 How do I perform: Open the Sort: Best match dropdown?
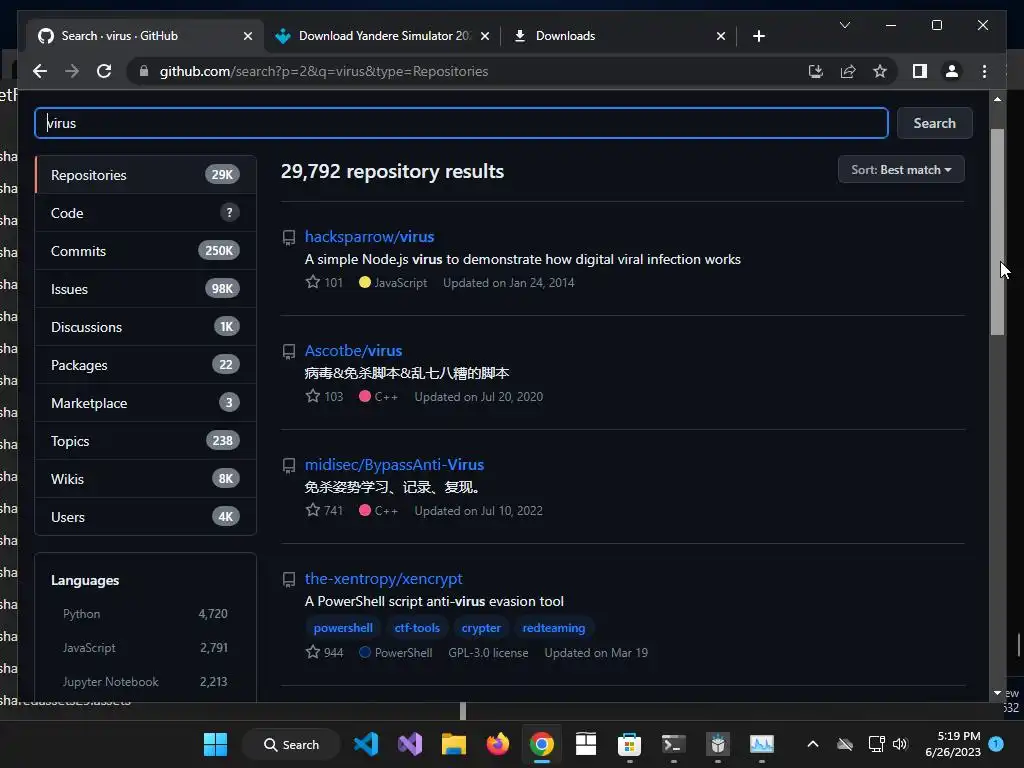tap(901, 170)
